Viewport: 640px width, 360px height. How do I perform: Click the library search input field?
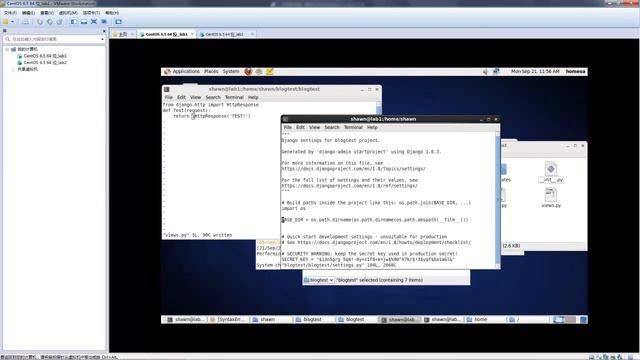click(53, 39)
